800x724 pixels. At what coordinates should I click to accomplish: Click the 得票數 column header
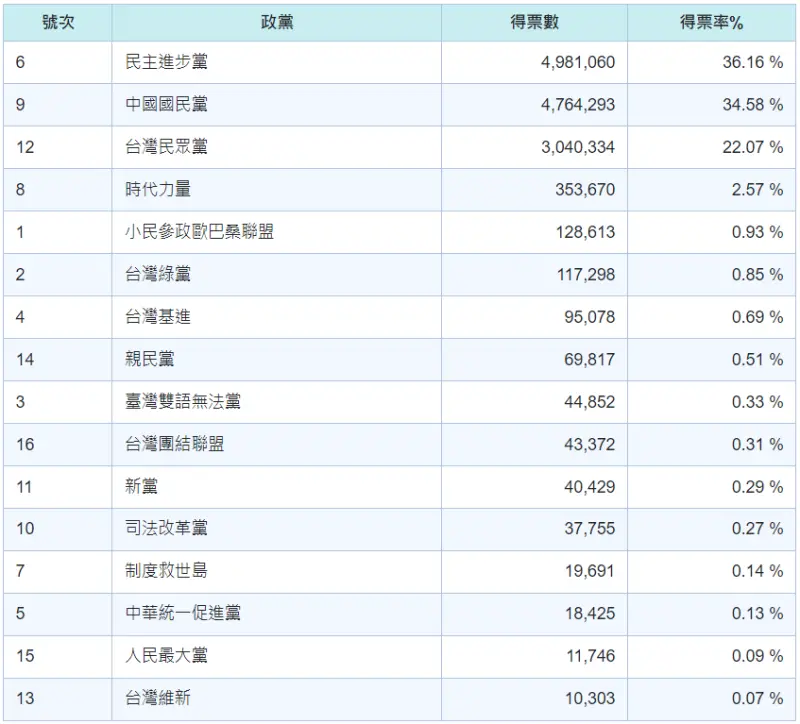coord(535,22)
